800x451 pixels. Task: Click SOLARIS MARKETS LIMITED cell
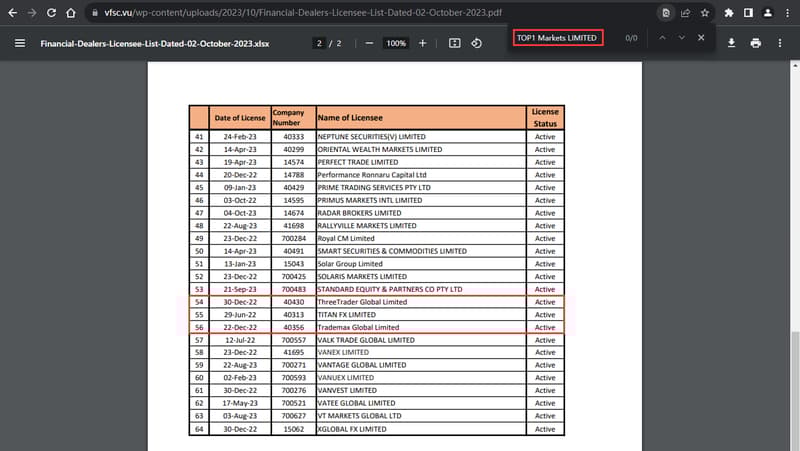pyautogui.click(x=421, y=277)
